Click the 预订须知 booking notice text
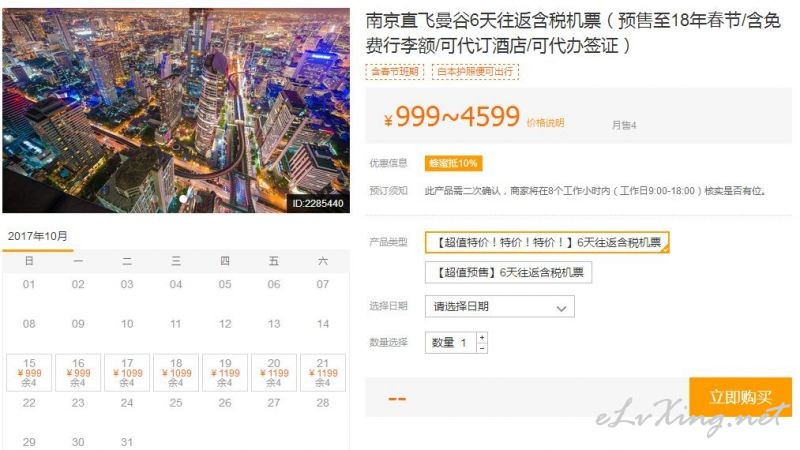The width and height of the screenshot is (800, 450). (388, 191)
